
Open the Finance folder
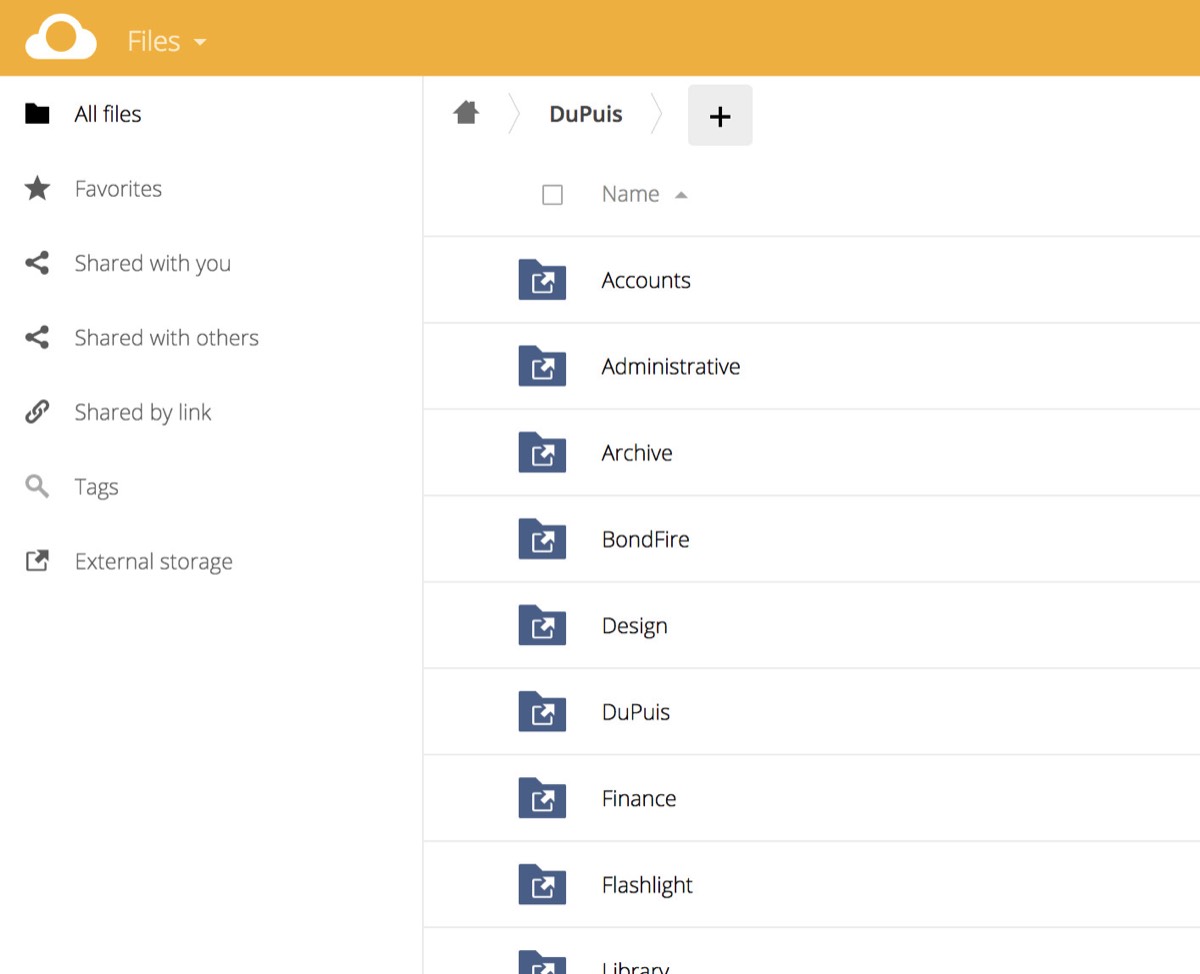(x=638, y=799)
